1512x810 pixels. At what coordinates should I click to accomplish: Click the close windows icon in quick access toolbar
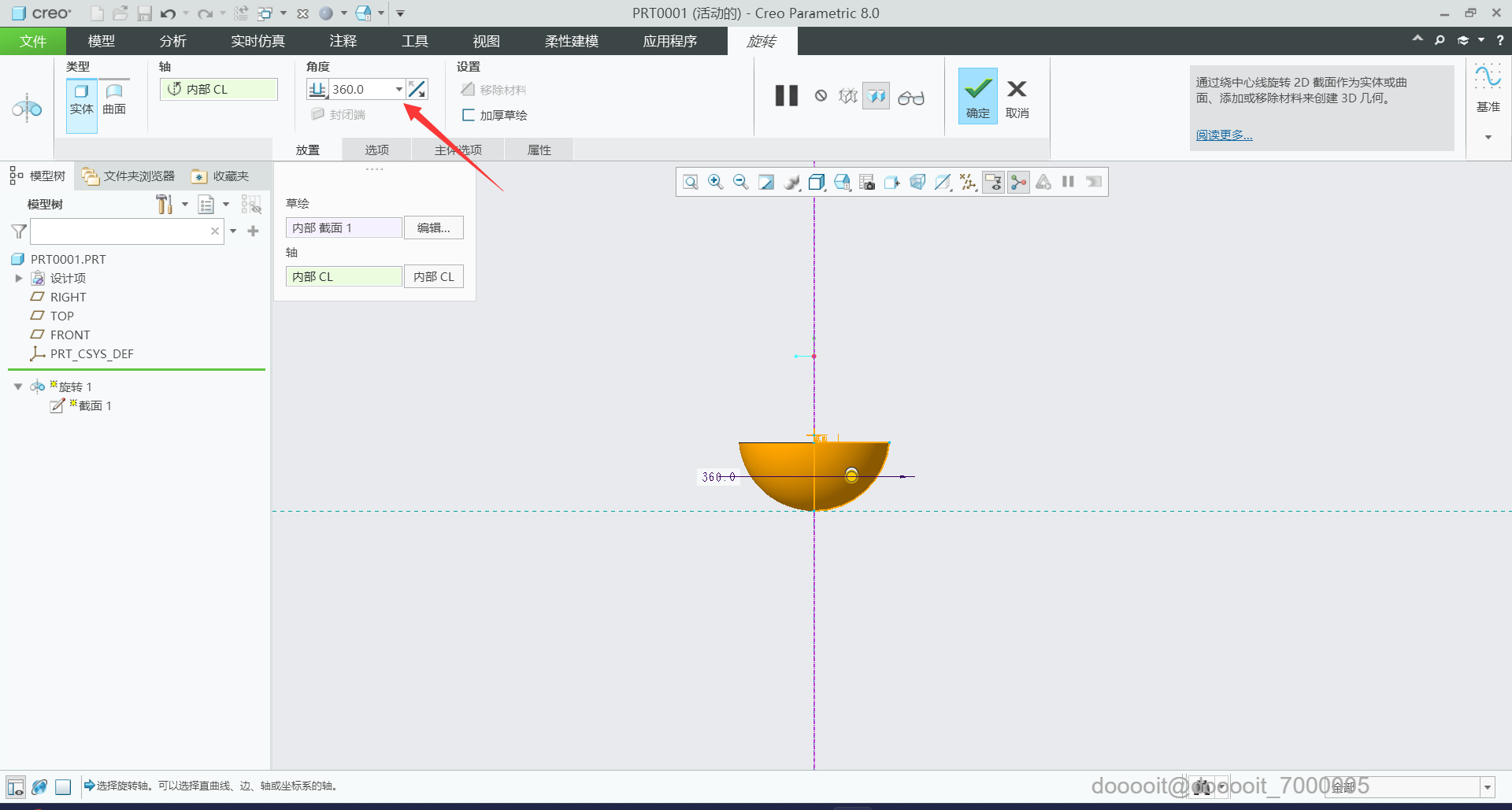302,13
